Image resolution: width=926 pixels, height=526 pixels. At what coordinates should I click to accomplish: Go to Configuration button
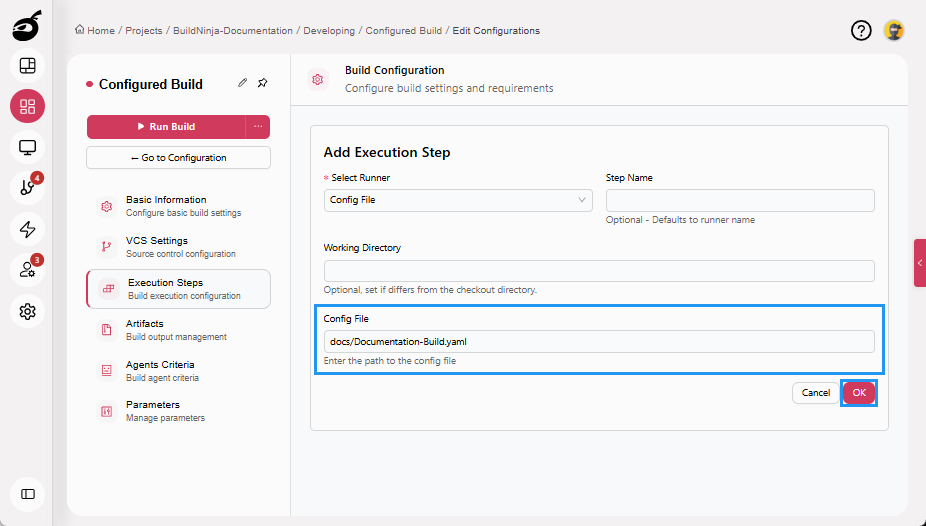tap(178, 158)
